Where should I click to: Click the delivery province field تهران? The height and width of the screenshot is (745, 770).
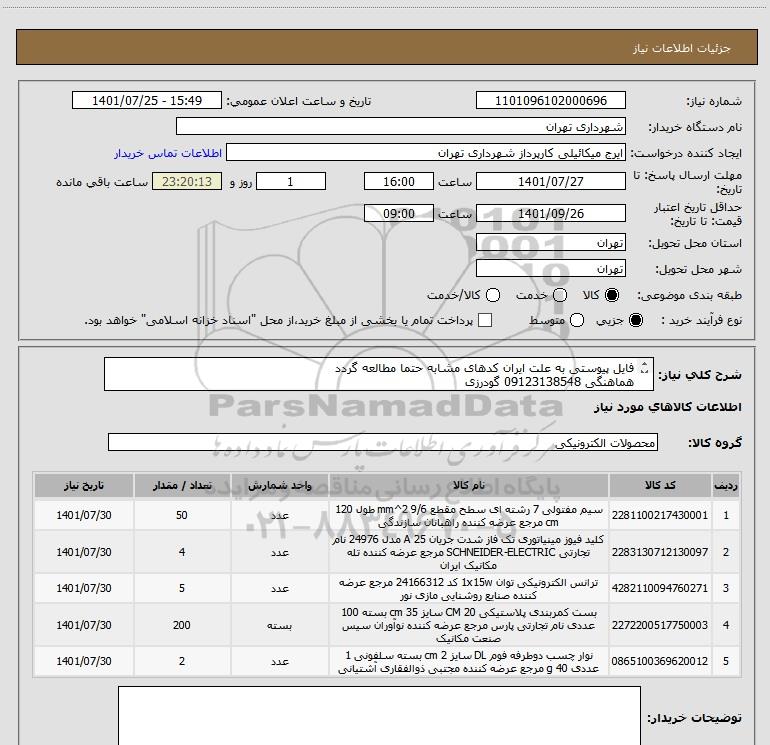coord(550,242)
